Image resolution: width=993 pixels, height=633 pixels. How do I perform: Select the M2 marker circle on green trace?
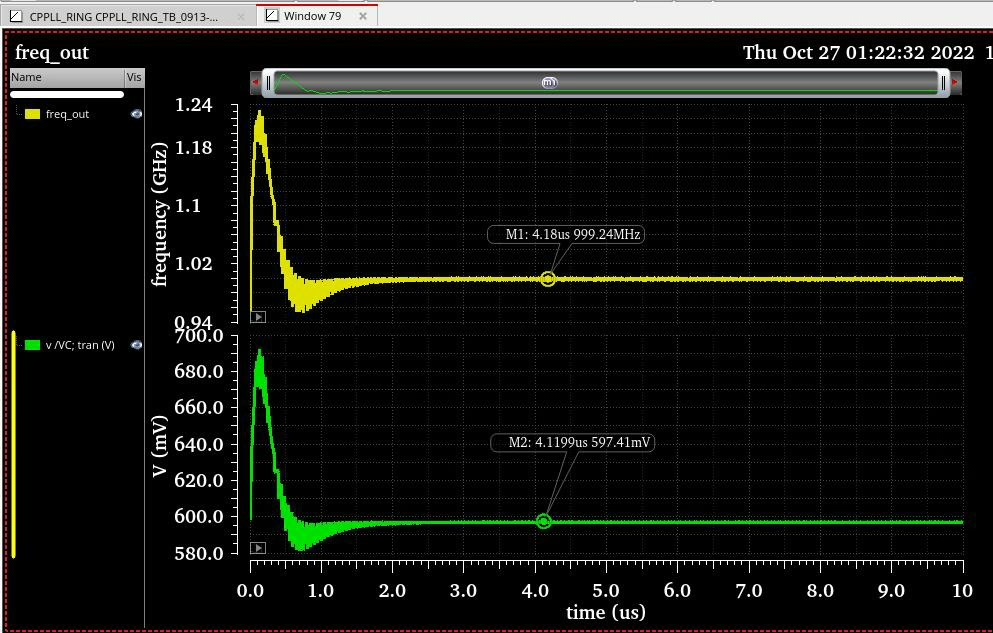click(543, 522)
